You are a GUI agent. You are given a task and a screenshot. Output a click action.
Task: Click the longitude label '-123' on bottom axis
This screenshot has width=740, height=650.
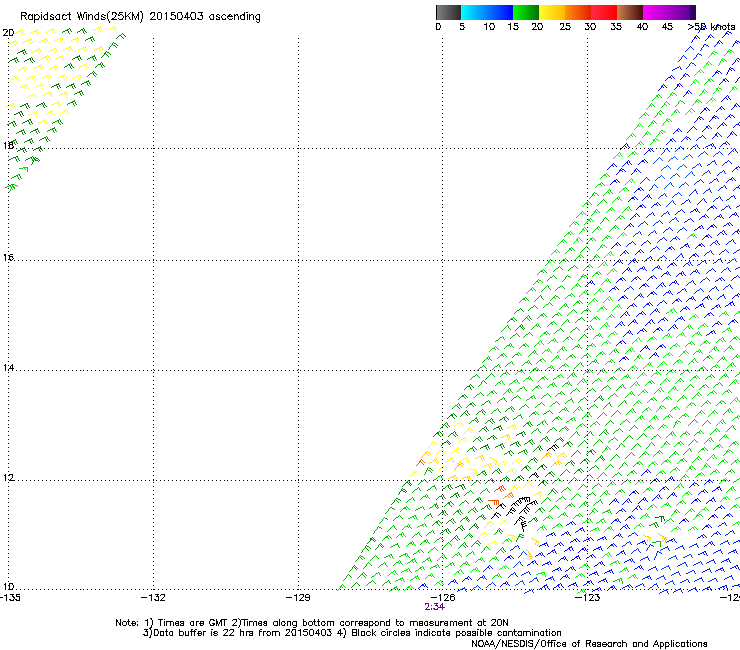(587, 598)
